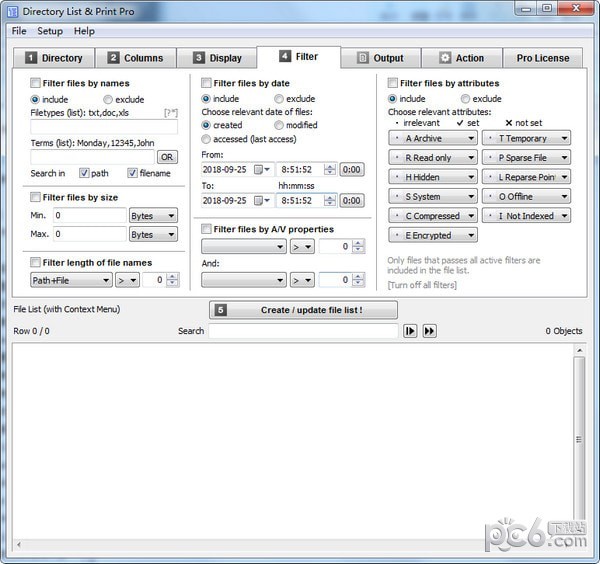This screenshot has width=600, height=564.
Task: Open the P Sparse File attribute dropdown
Action: (x=526, y=157)
